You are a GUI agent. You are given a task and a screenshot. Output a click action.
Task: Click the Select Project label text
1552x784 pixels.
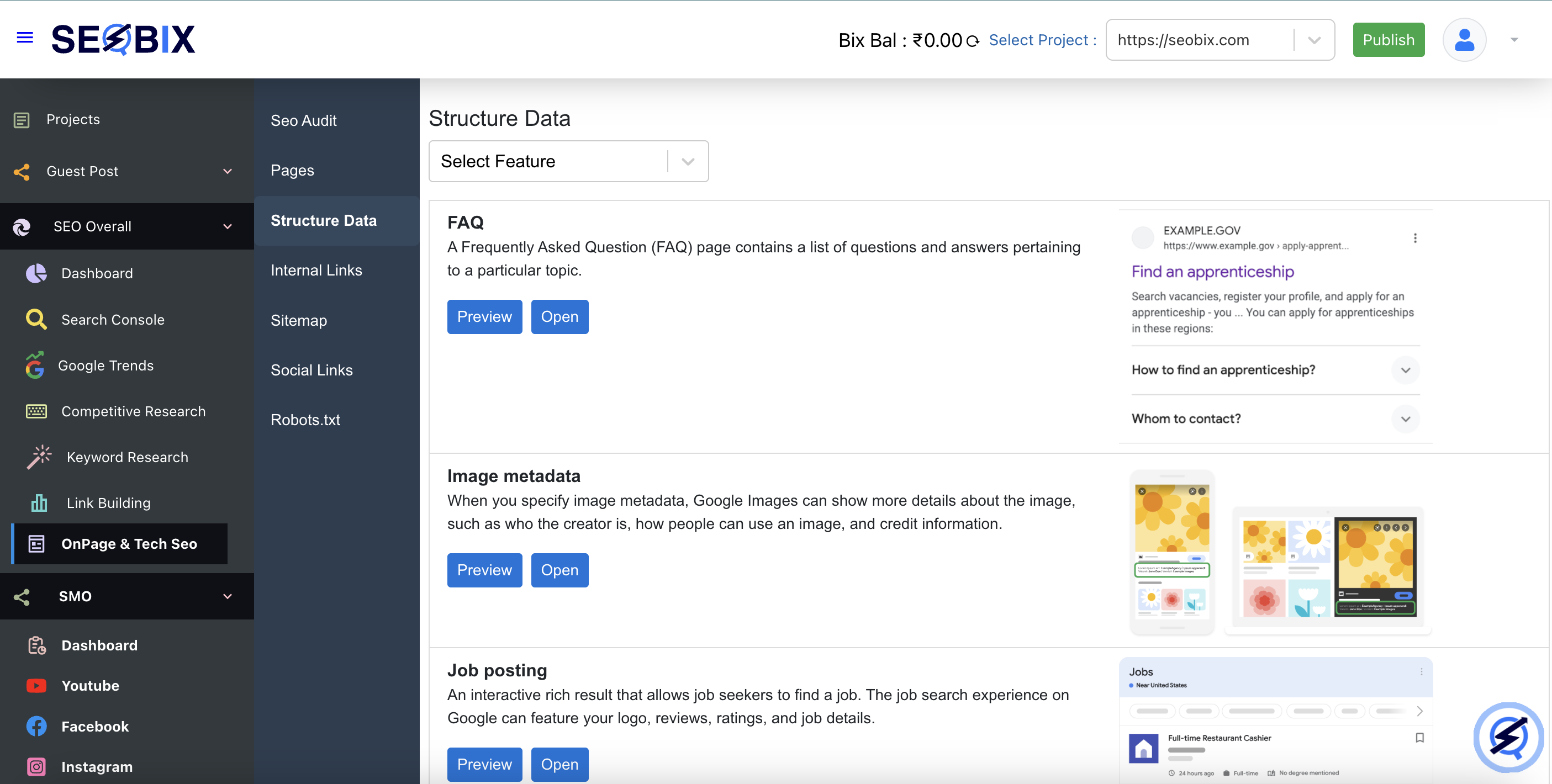[x=1043, y=40]
